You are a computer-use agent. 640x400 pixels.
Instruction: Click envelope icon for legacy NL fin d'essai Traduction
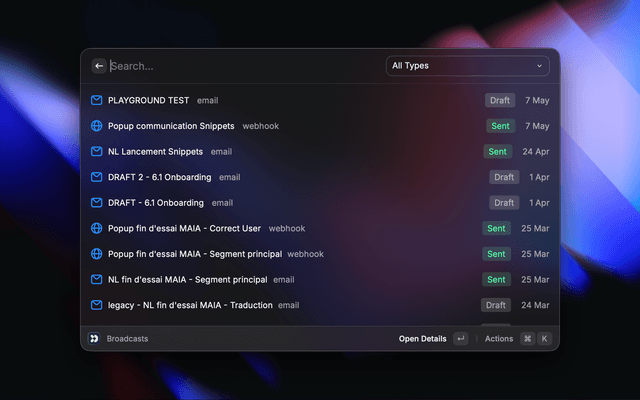pyautogui.click(x=97, y=305)
